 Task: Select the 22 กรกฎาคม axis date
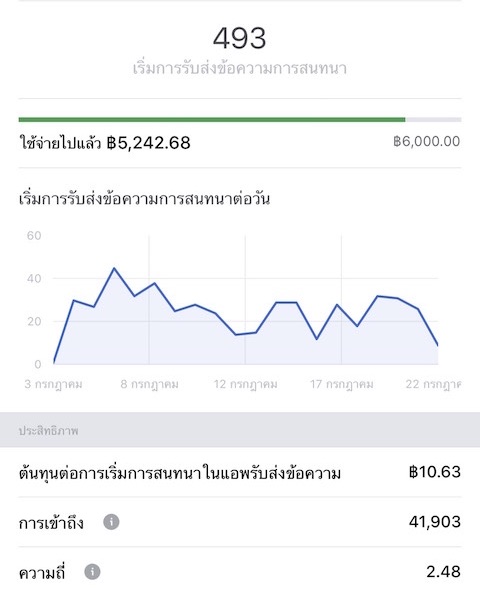[x=433, y=384]
